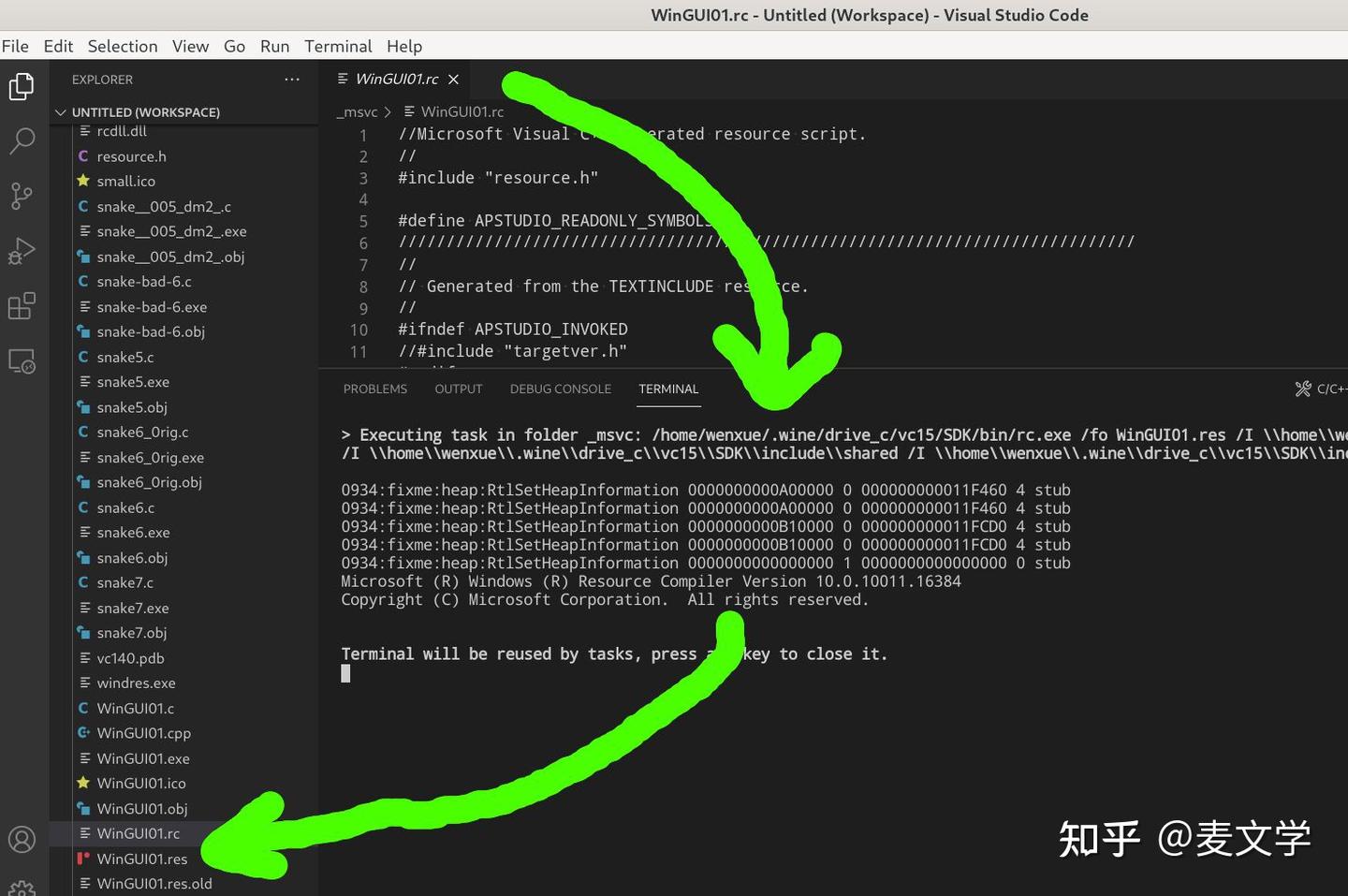
Task: Open the Selection menu
Action: (x=123, y=46)
